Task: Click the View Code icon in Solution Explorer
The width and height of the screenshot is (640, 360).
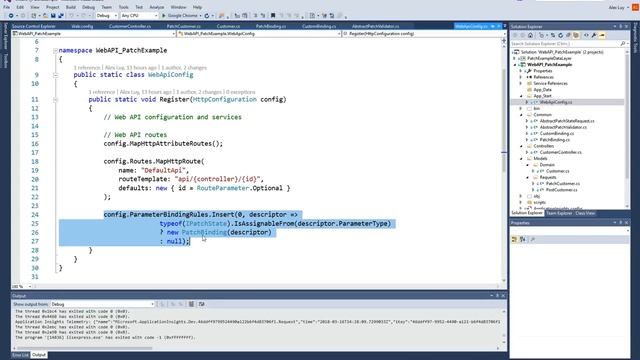Action: (x=586, y=36)
